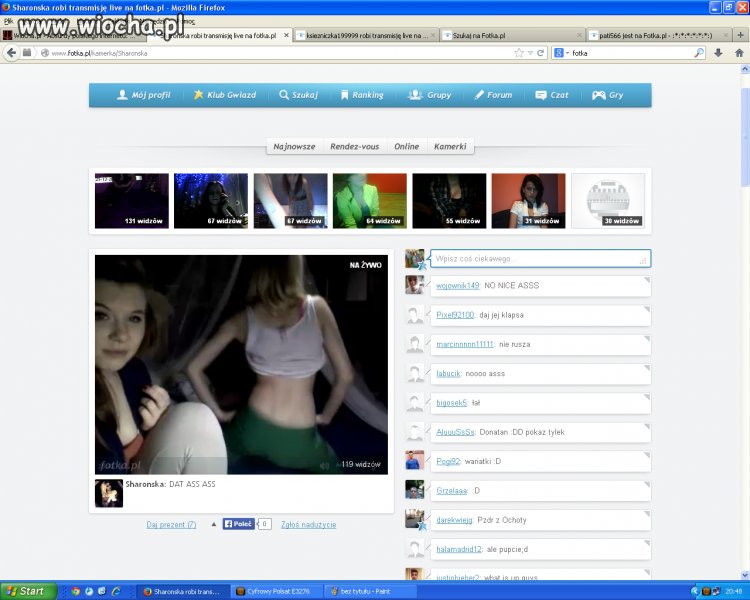Open Grupy in the navigation bar
The width and height of the screenshot is (750, 600).
[x=429, y=95]
